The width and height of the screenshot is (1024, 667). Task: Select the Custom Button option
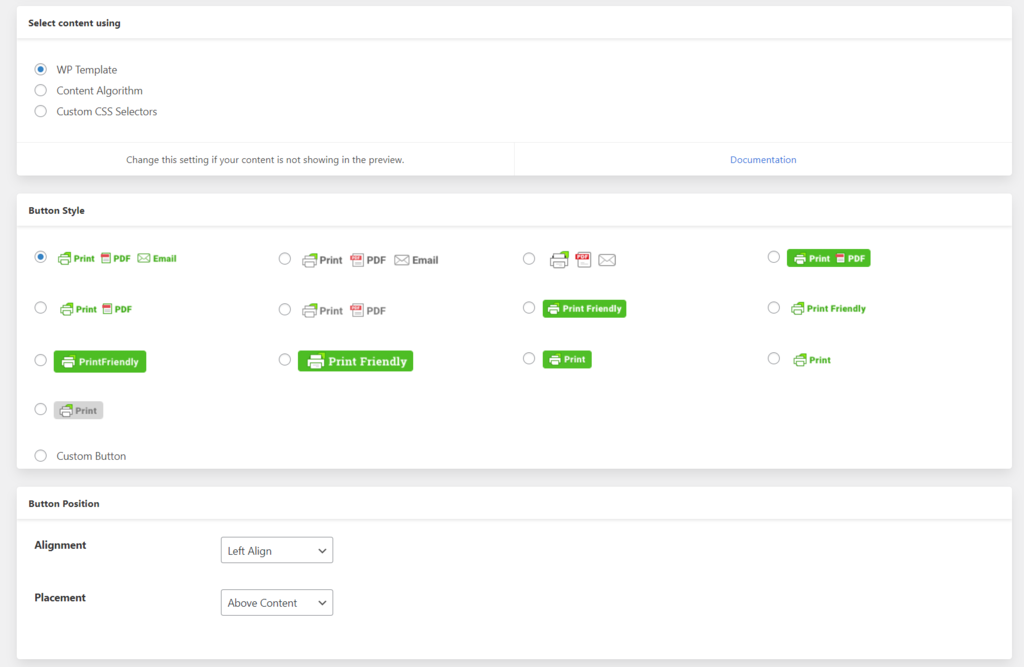pos(40,455)
